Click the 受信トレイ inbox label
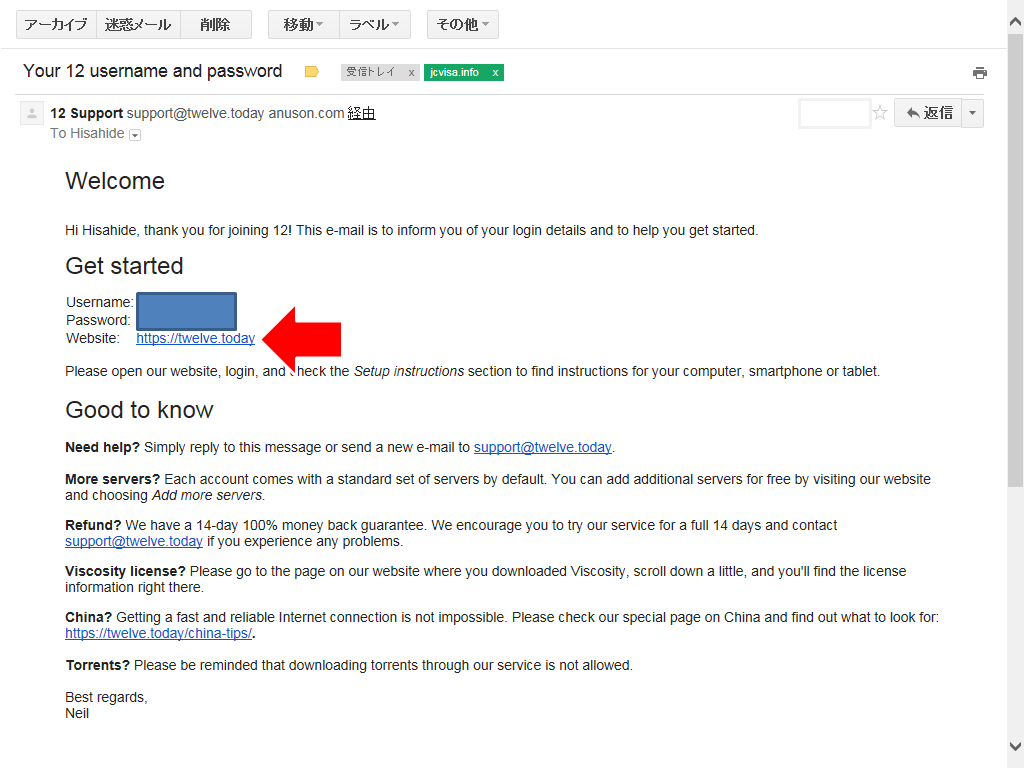The height and width of the screenshot is (768, 1024). (371, 72)
